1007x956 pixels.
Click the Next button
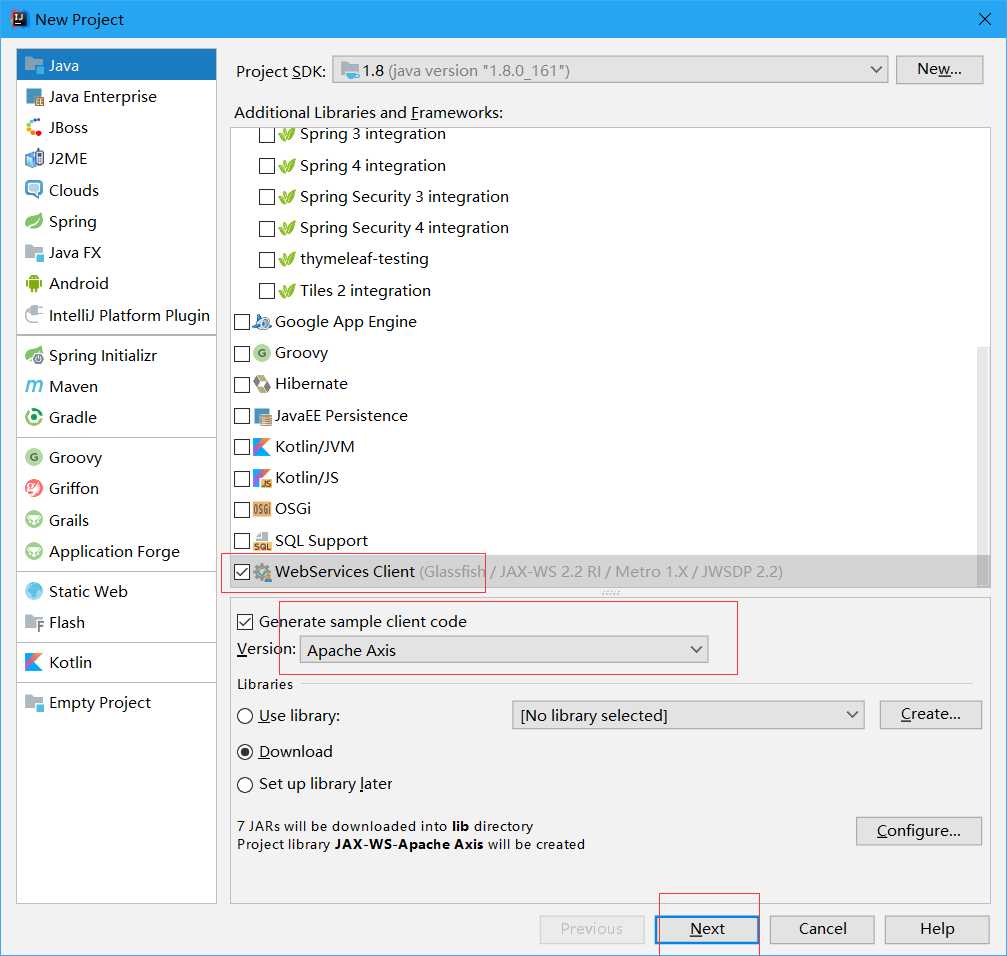click(x=707, y=929)
